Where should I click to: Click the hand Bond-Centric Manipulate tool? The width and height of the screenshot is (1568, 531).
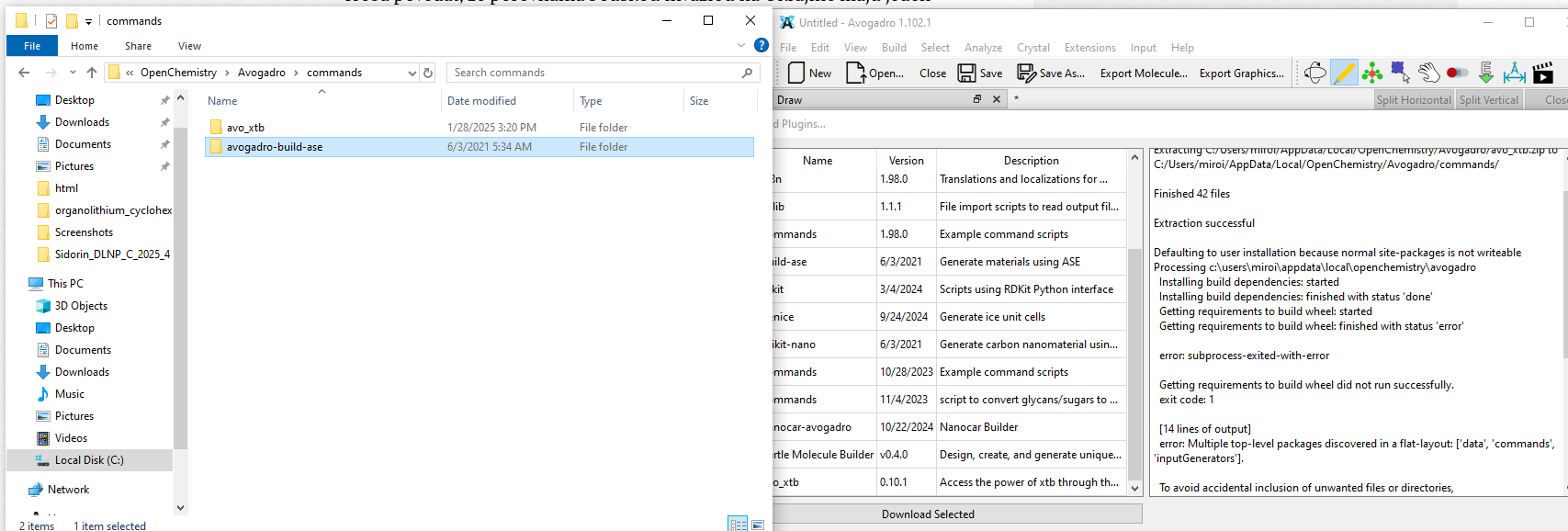point(1428,73)
